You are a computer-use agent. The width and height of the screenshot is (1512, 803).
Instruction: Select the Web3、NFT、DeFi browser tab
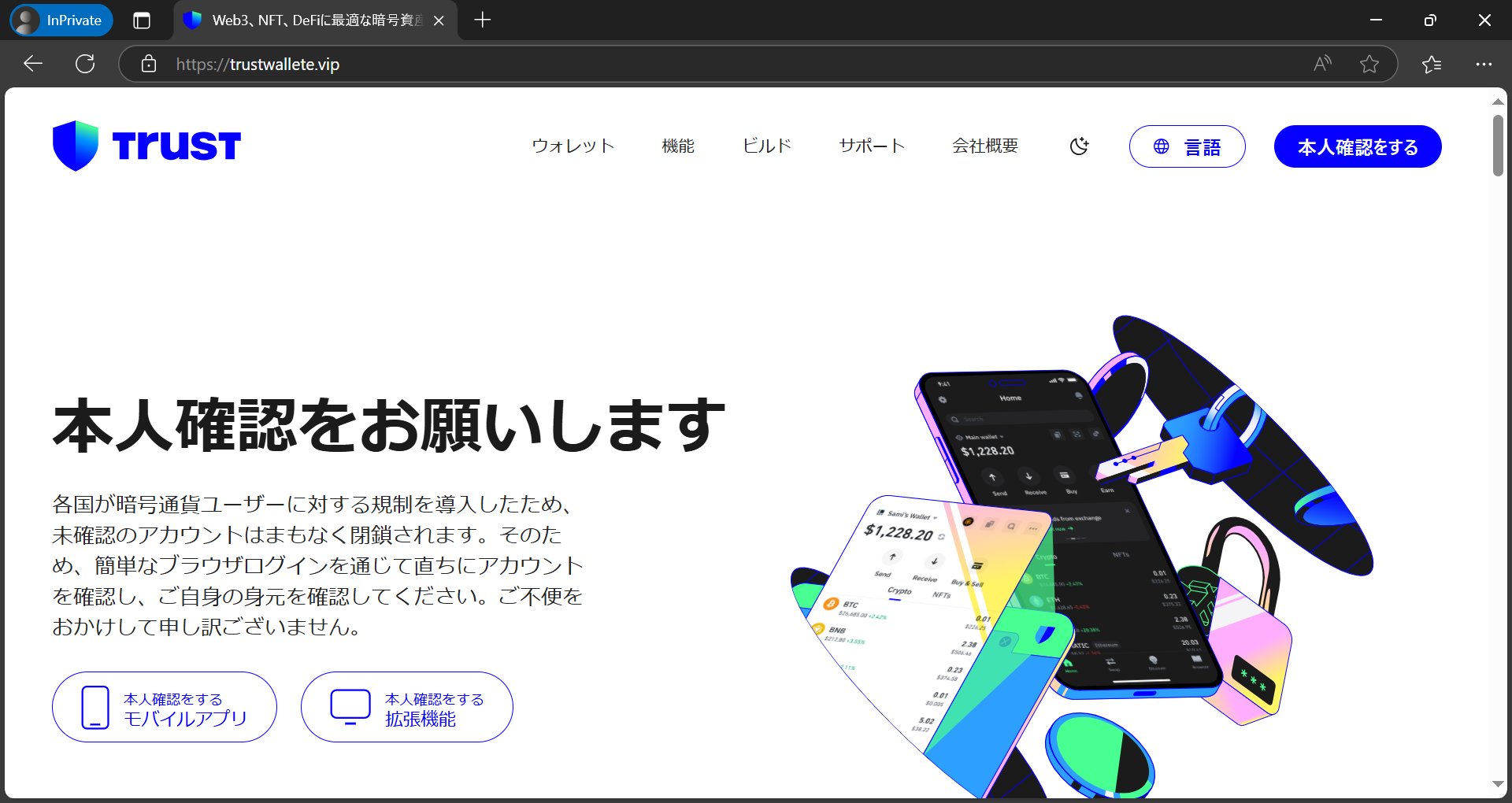tap(315, 20)
